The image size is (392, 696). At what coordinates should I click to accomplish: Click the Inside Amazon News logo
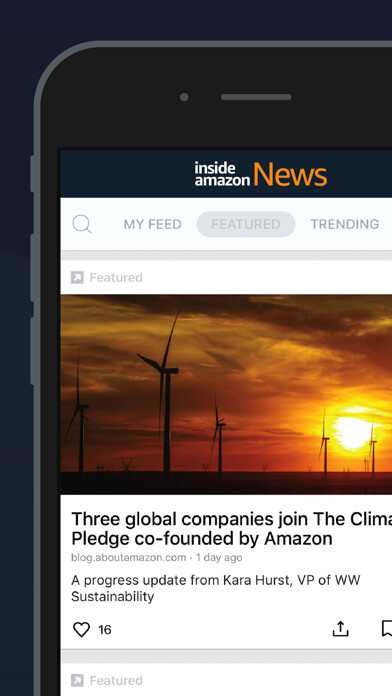tap(261, 174)
